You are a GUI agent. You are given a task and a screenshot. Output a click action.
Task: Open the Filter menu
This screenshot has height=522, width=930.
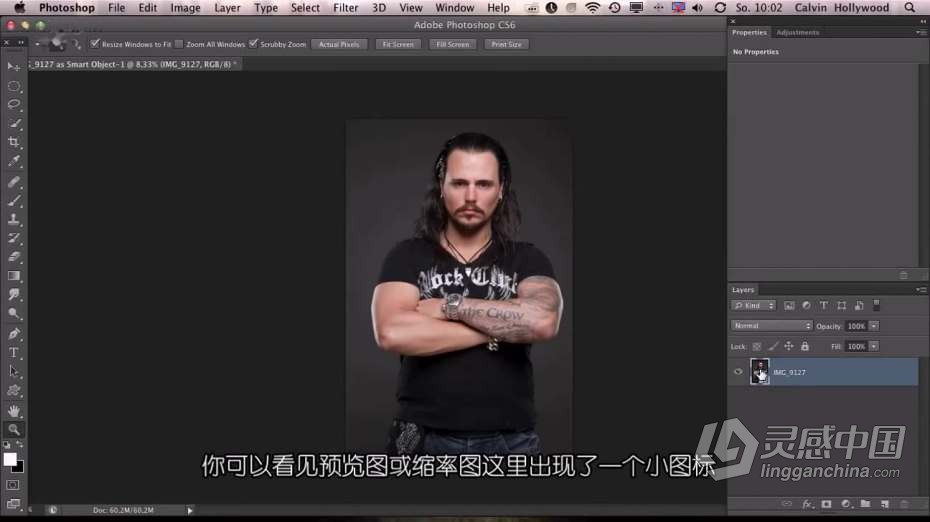coord(345,8)
